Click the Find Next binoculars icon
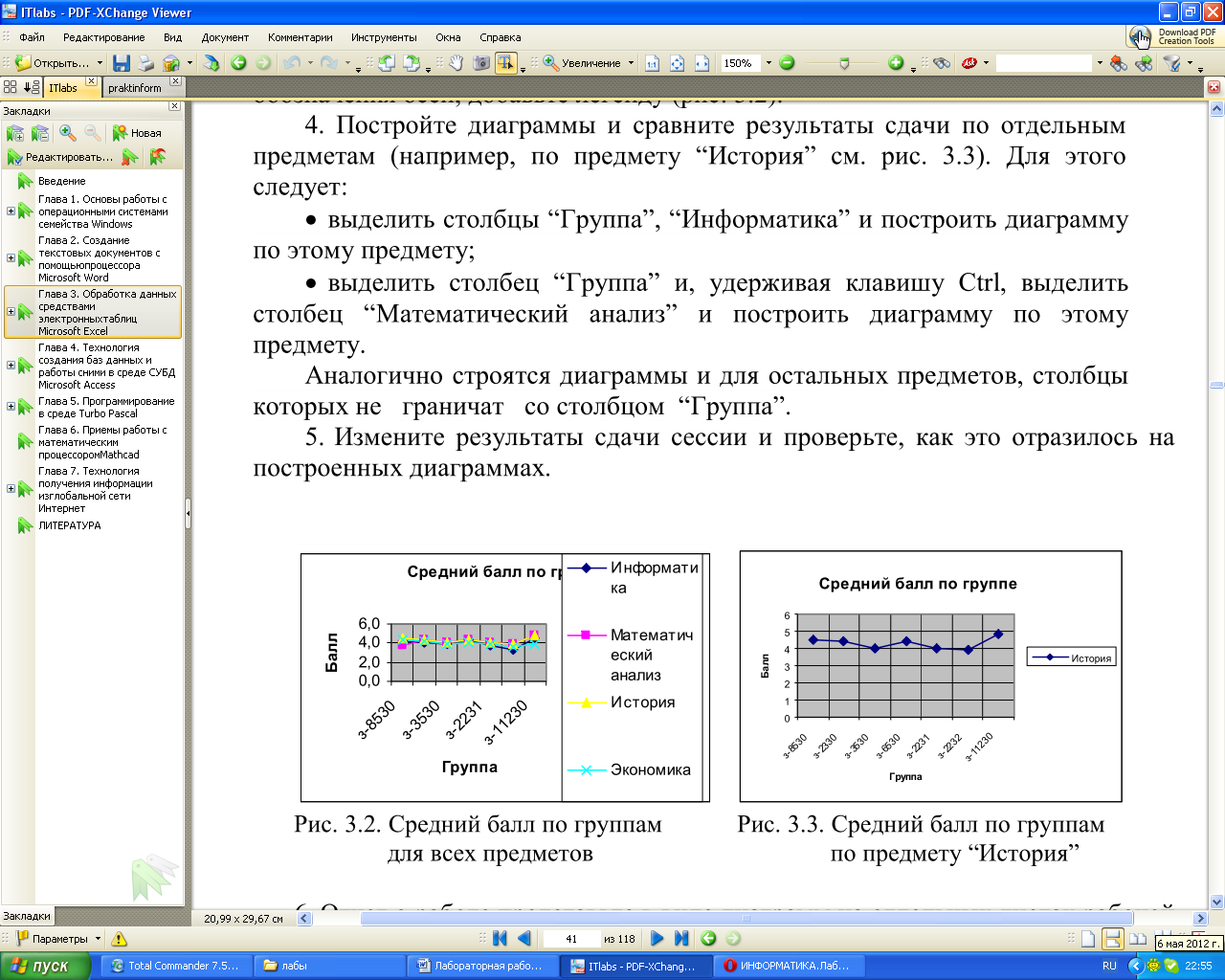This screenshot has width=1225, height=980. pos(1144,63)
